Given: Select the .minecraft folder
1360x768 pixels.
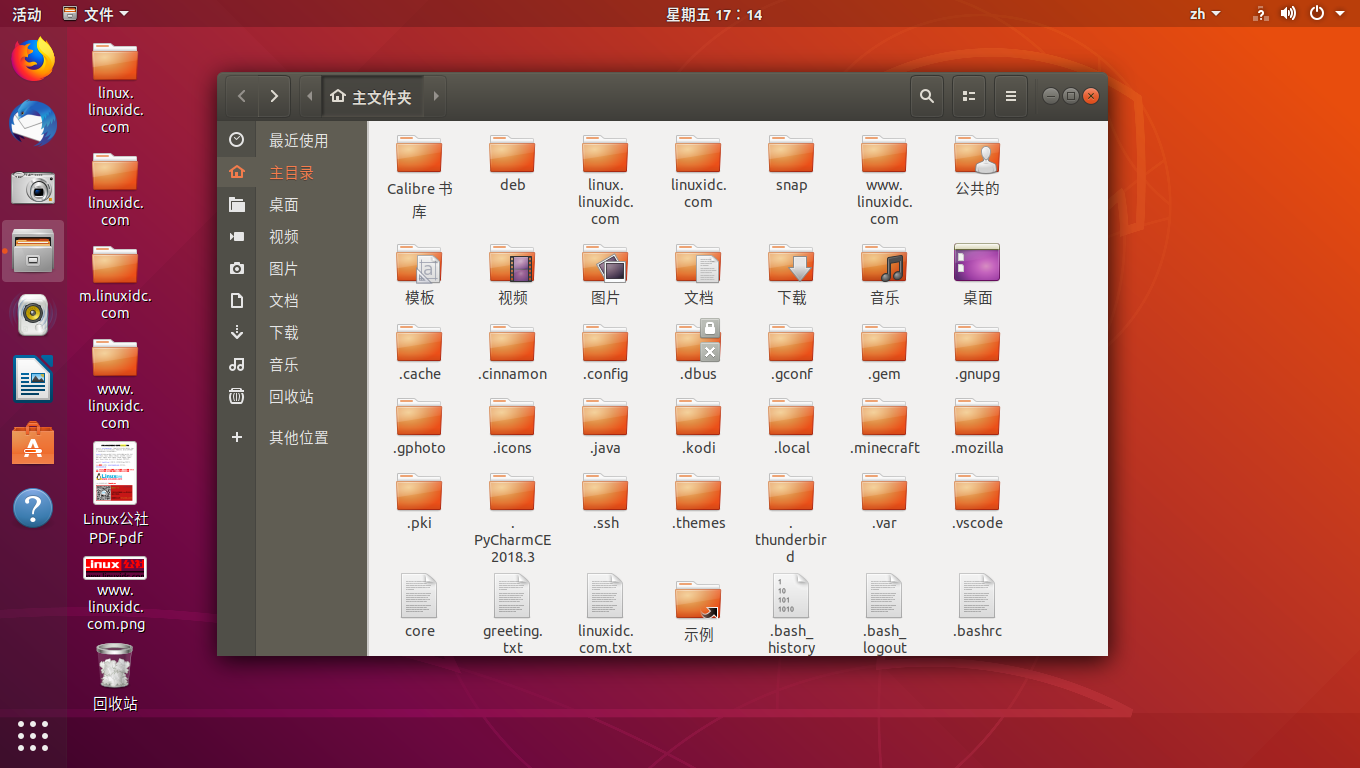Looking at the screenshot, I should [884, 419].
